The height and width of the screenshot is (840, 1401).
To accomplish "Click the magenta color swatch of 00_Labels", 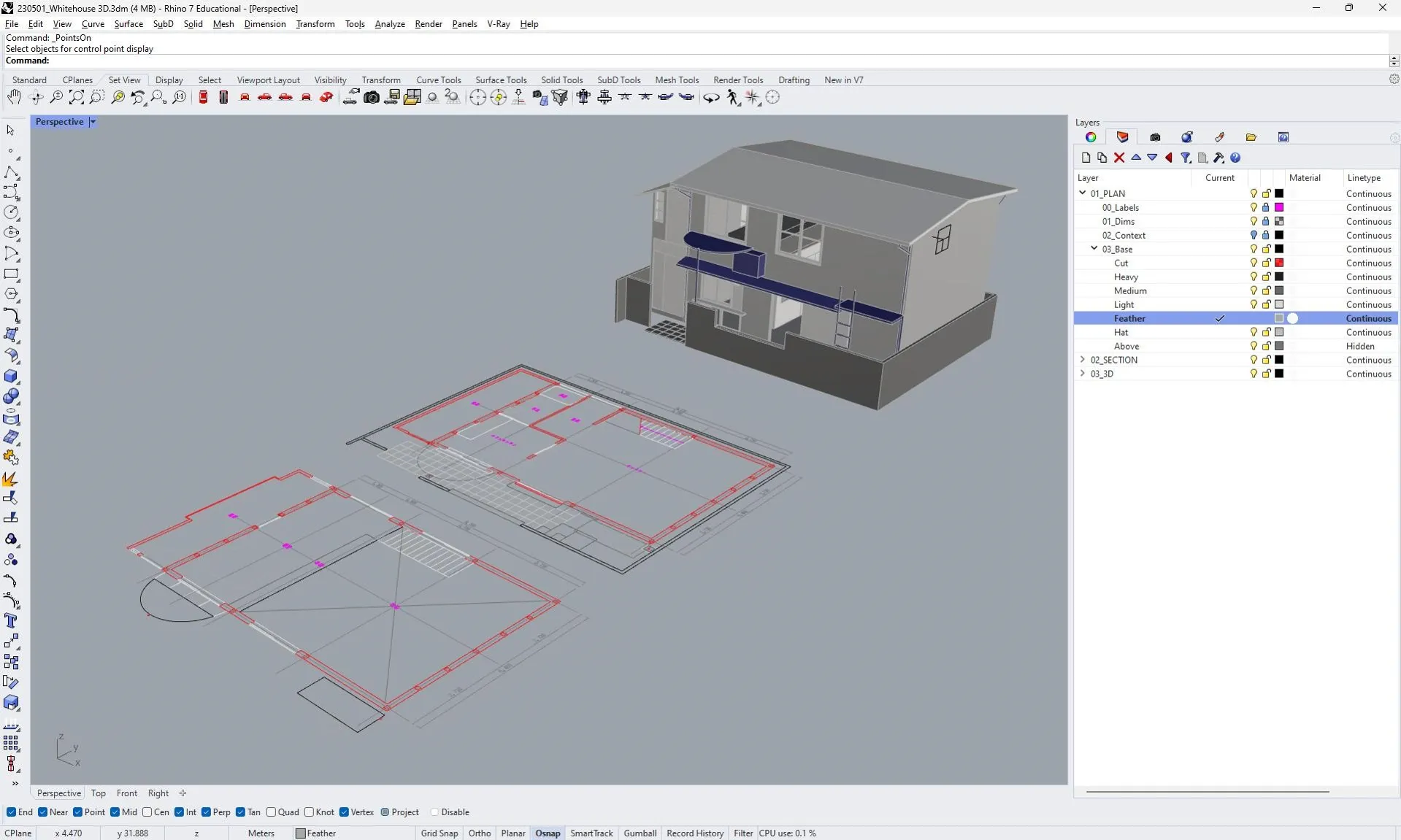I will (x=1279, y=207).
